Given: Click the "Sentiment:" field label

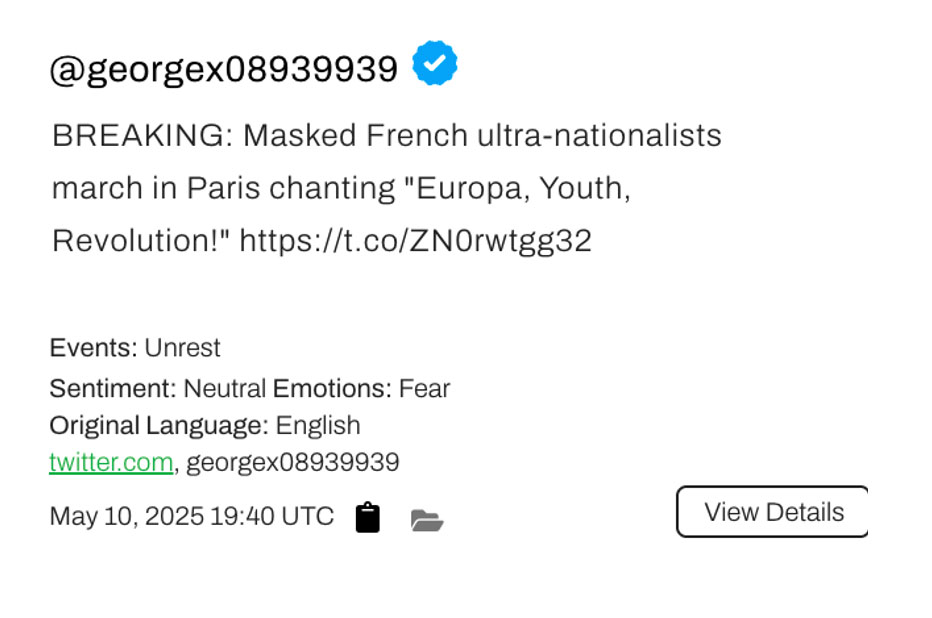Looking at the screenshot, I should click(113, 388).
